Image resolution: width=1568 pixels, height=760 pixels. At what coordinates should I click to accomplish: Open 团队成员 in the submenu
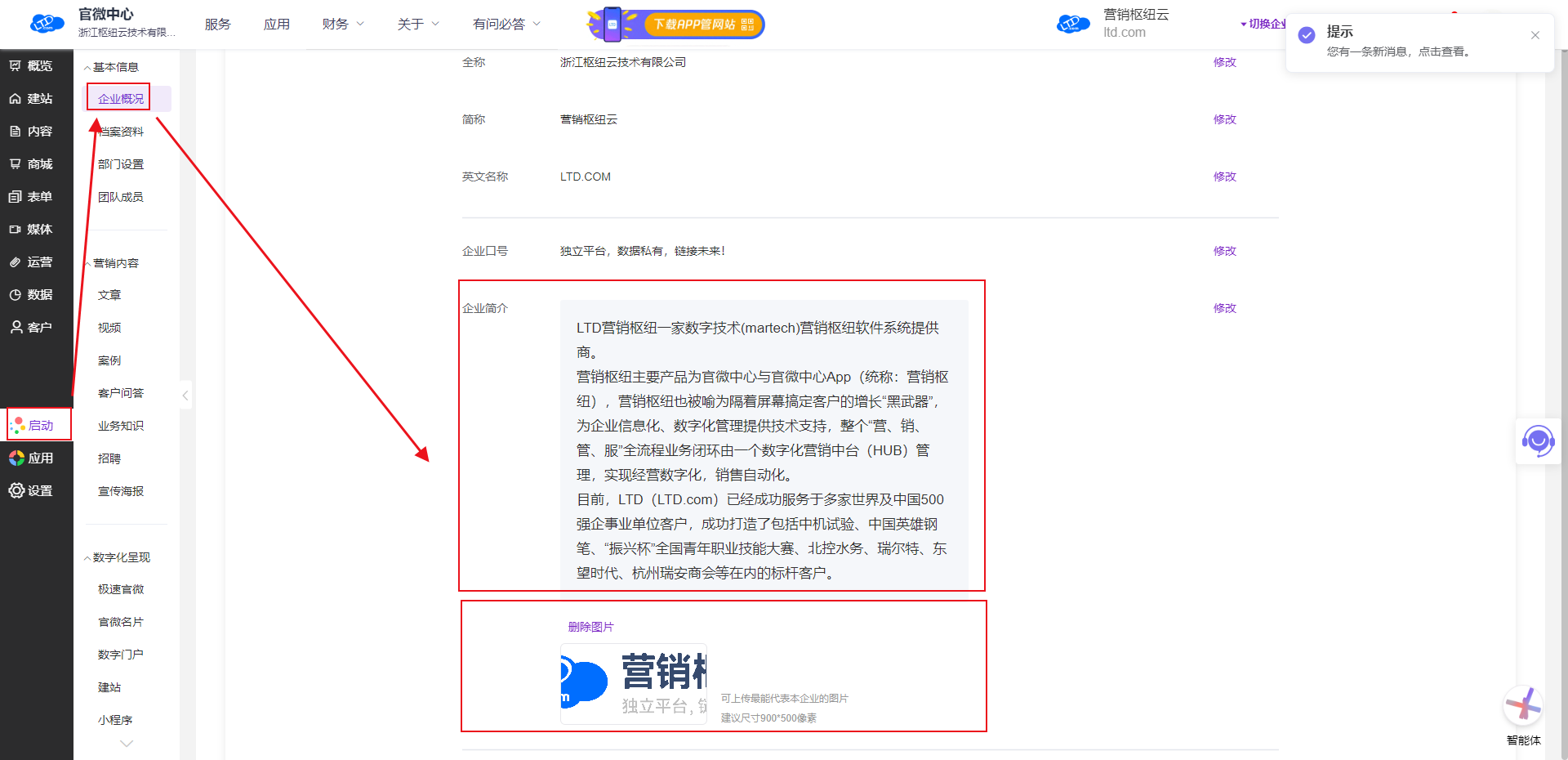click(x=121, y=197)
